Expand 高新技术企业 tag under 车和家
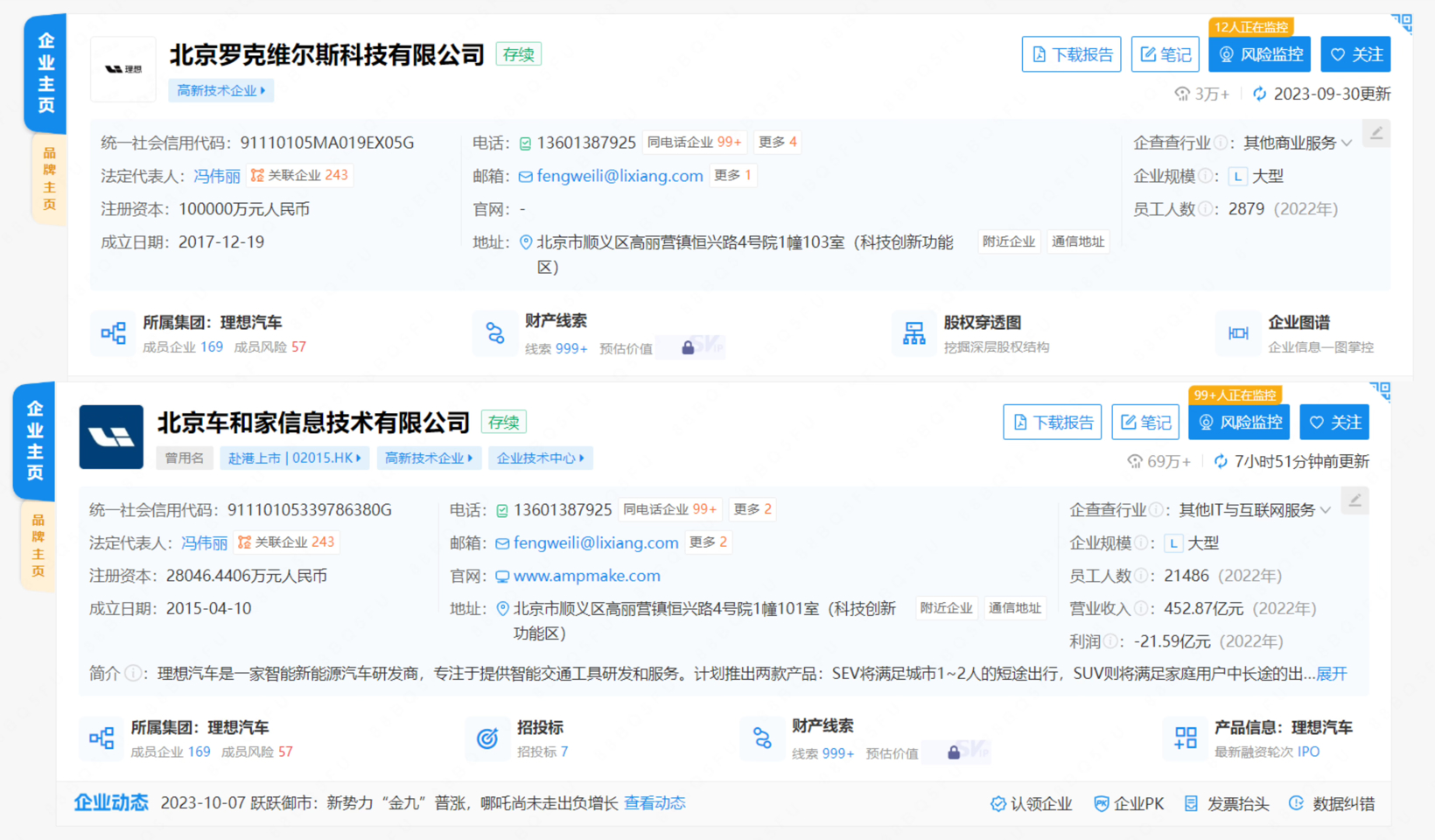 pos(429,458)
